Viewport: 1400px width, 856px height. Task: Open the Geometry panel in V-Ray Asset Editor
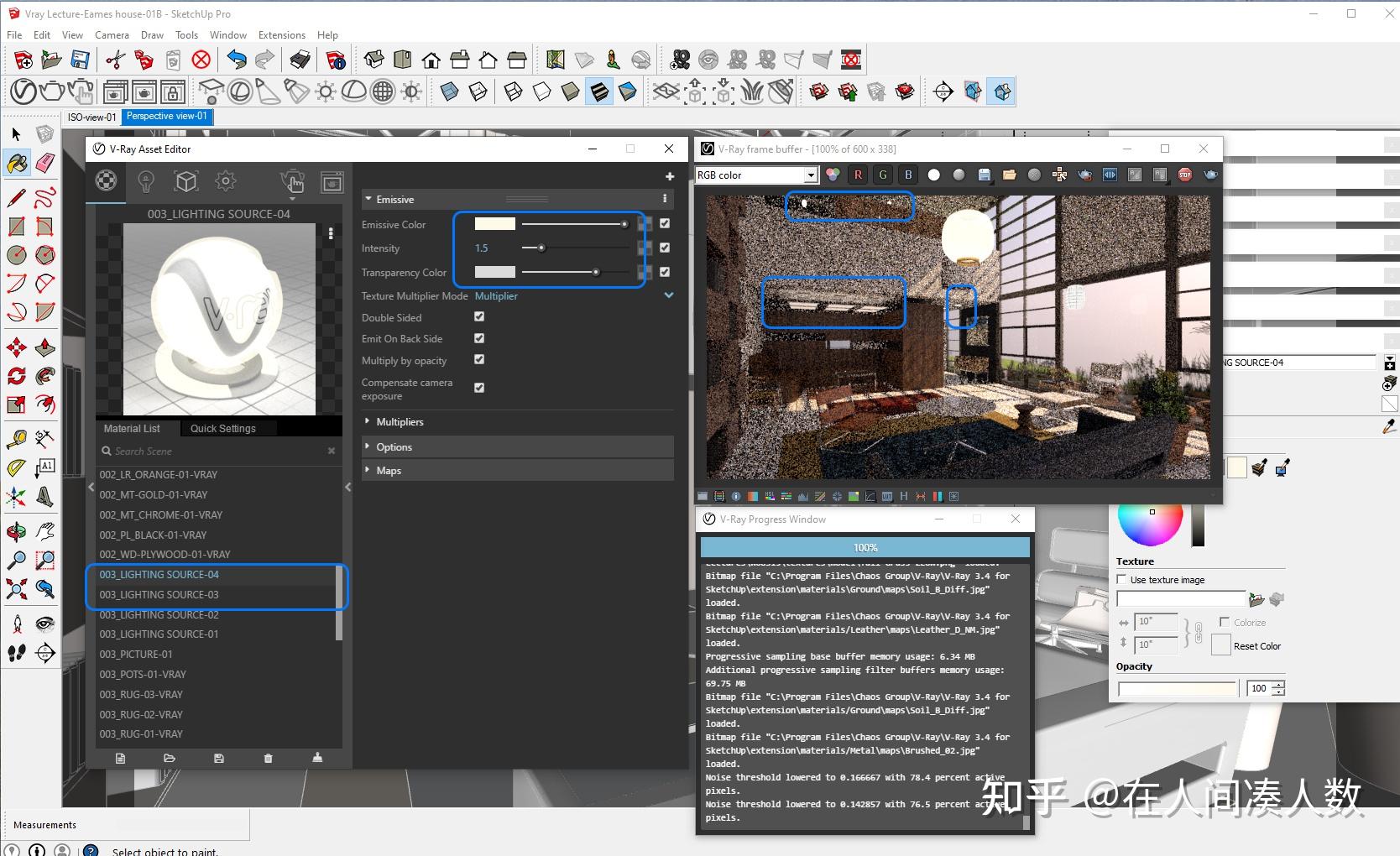(186, 181)
